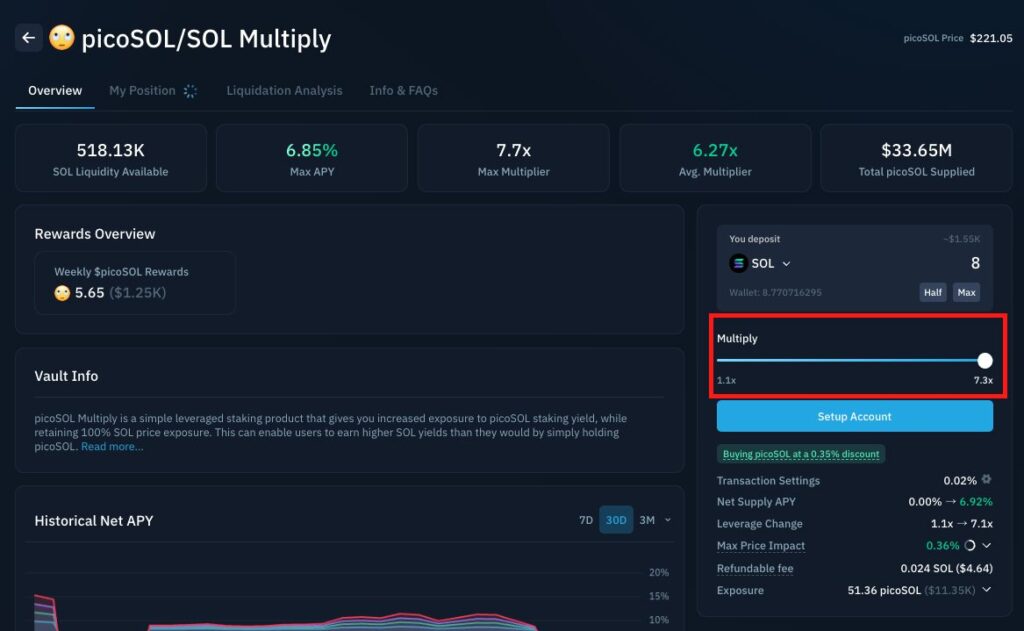Open the My Position tab
Viewport: 1024px width, 631px height.
pyautogui.click(x=142, y=91)
